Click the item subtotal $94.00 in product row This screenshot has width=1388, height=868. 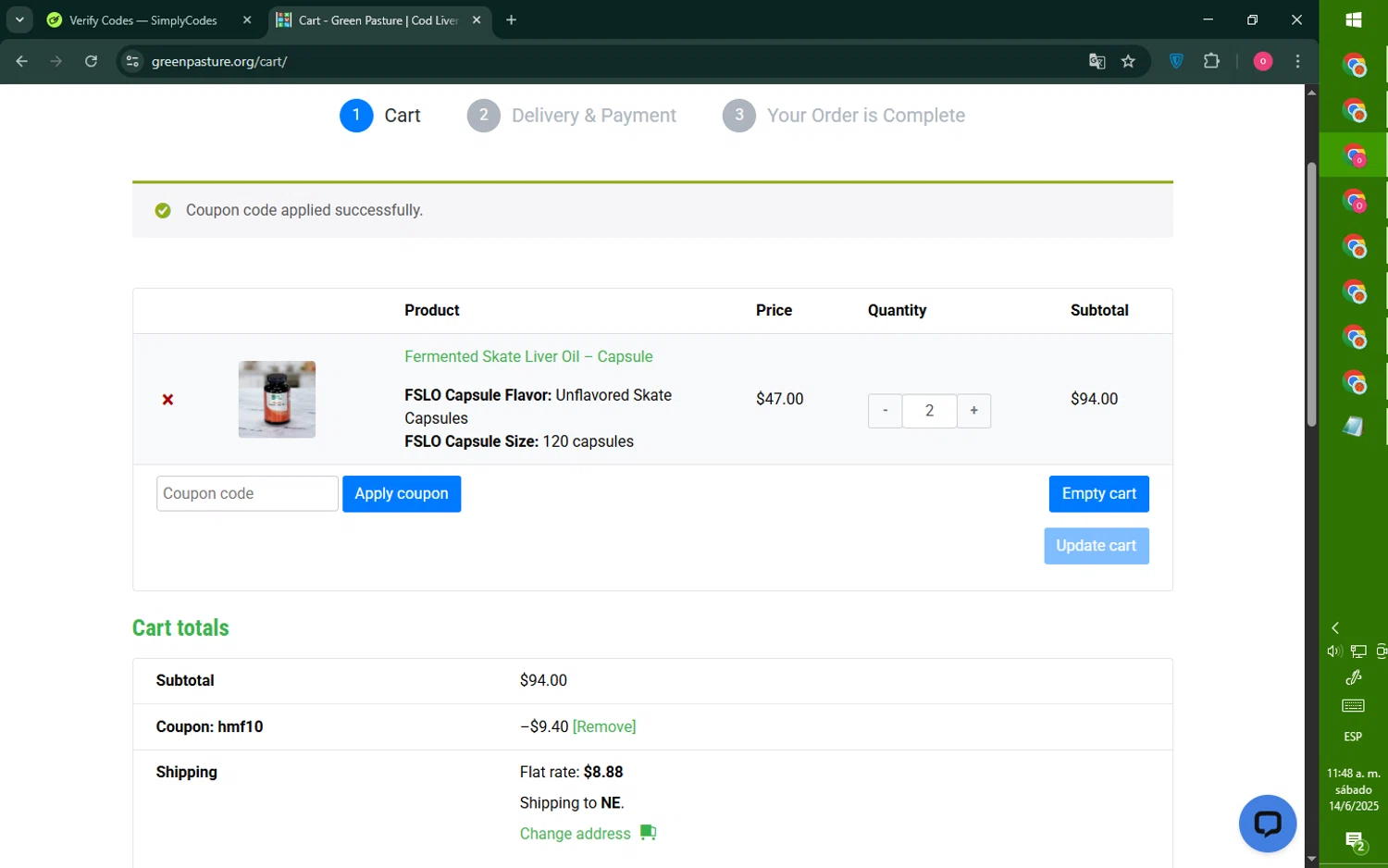pyautogui.click(x=1094, y=399)
